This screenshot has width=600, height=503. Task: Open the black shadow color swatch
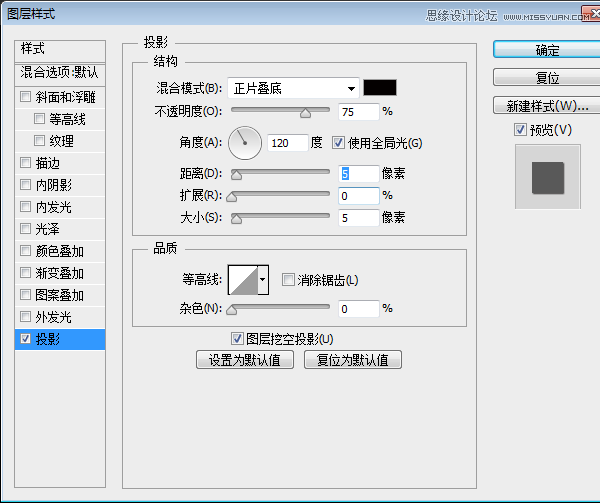pos(380,88)
